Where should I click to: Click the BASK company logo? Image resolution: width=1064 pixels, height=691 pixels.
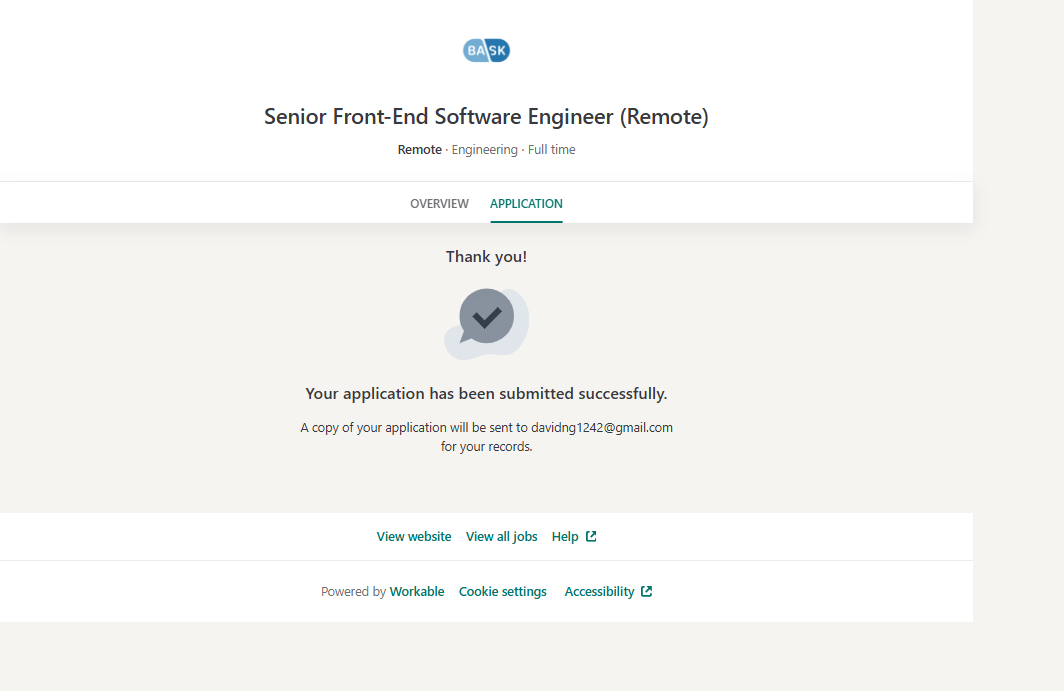pyautogui.click(x=486, y=50)
